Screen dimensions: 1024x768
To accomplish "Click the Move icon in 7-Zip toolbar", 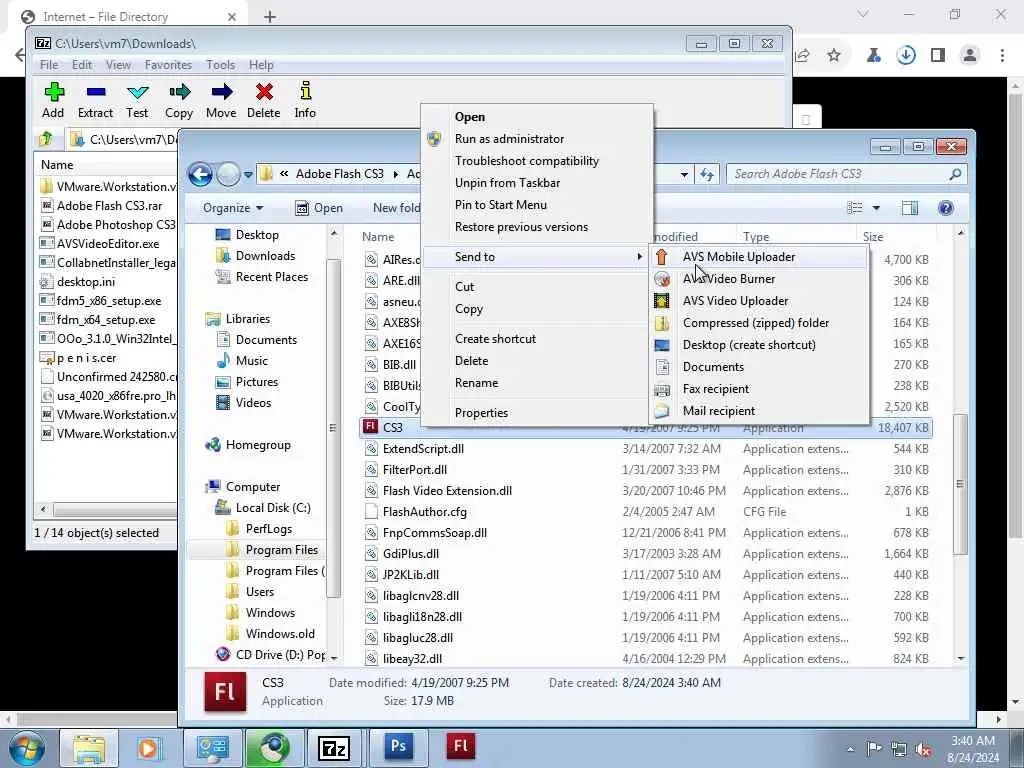I will (x=221, y=93).
